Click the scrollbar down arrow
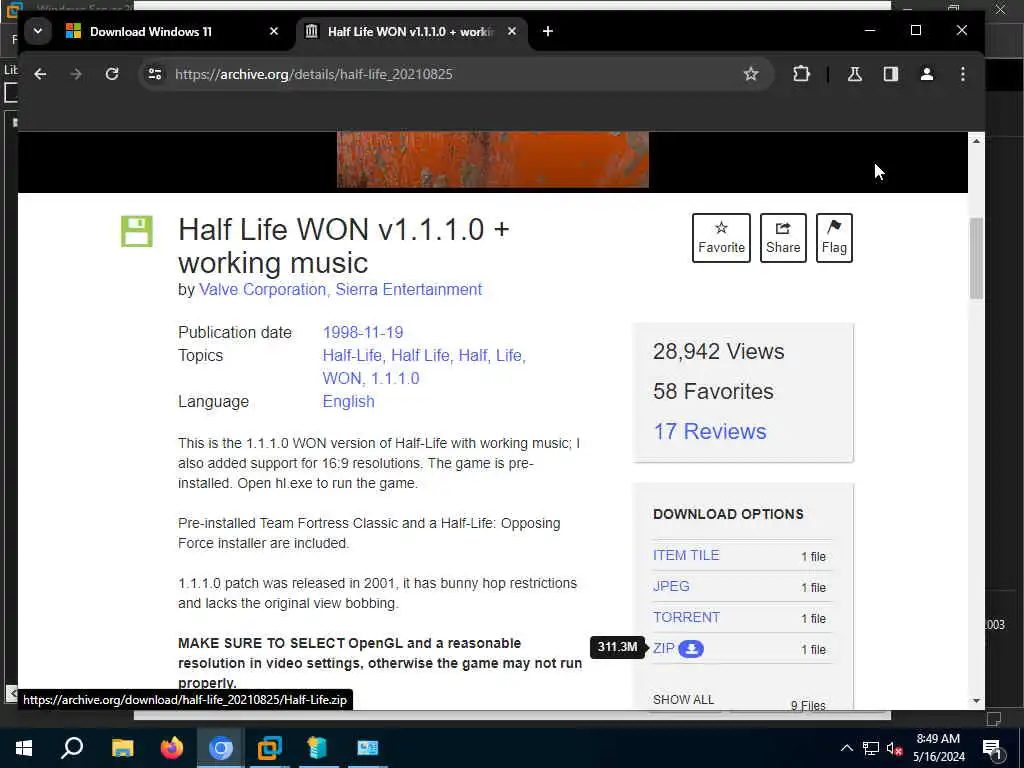 (976, 701)
